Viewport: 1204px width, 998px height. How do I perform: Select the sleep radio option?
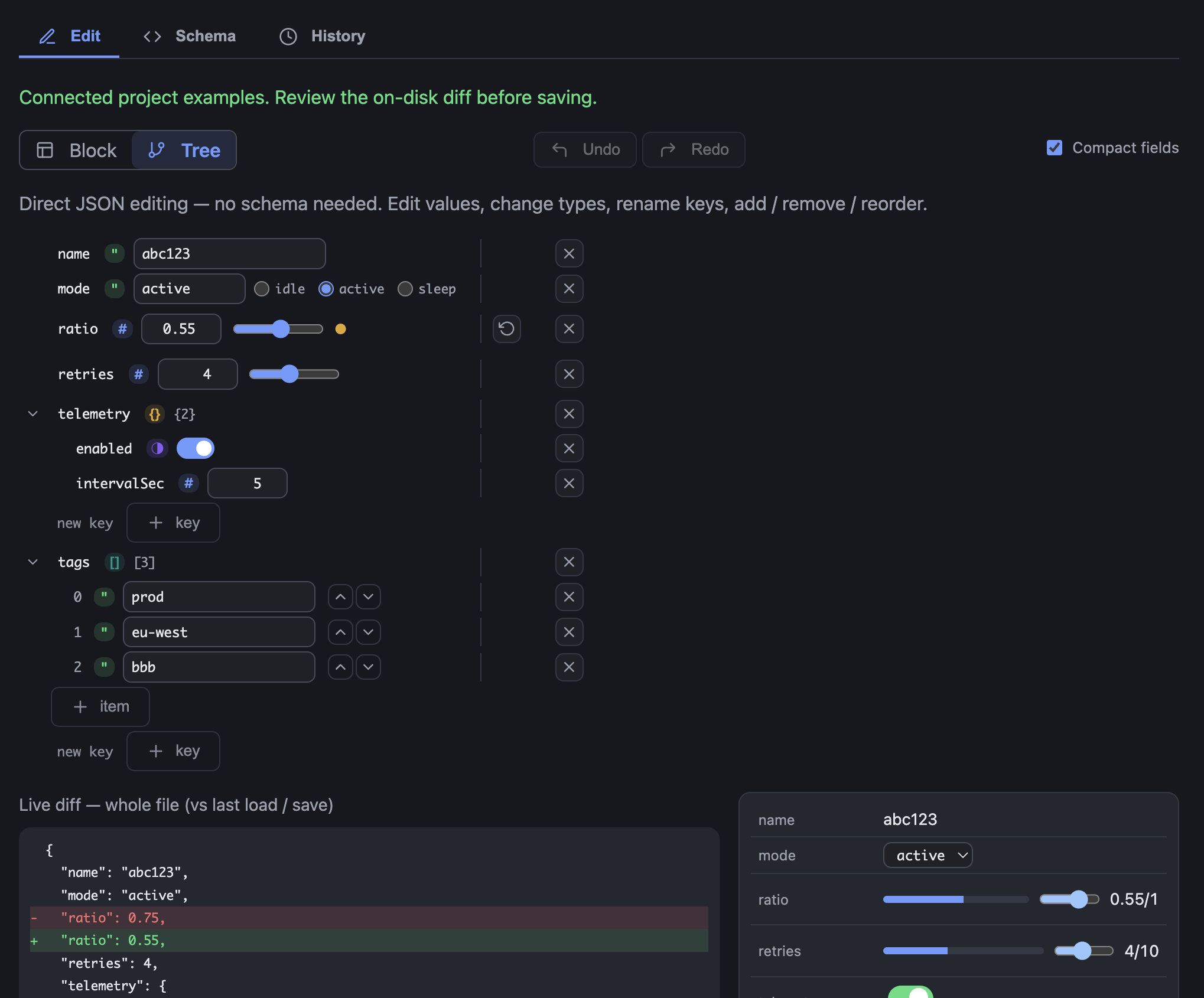coord(405,289)
